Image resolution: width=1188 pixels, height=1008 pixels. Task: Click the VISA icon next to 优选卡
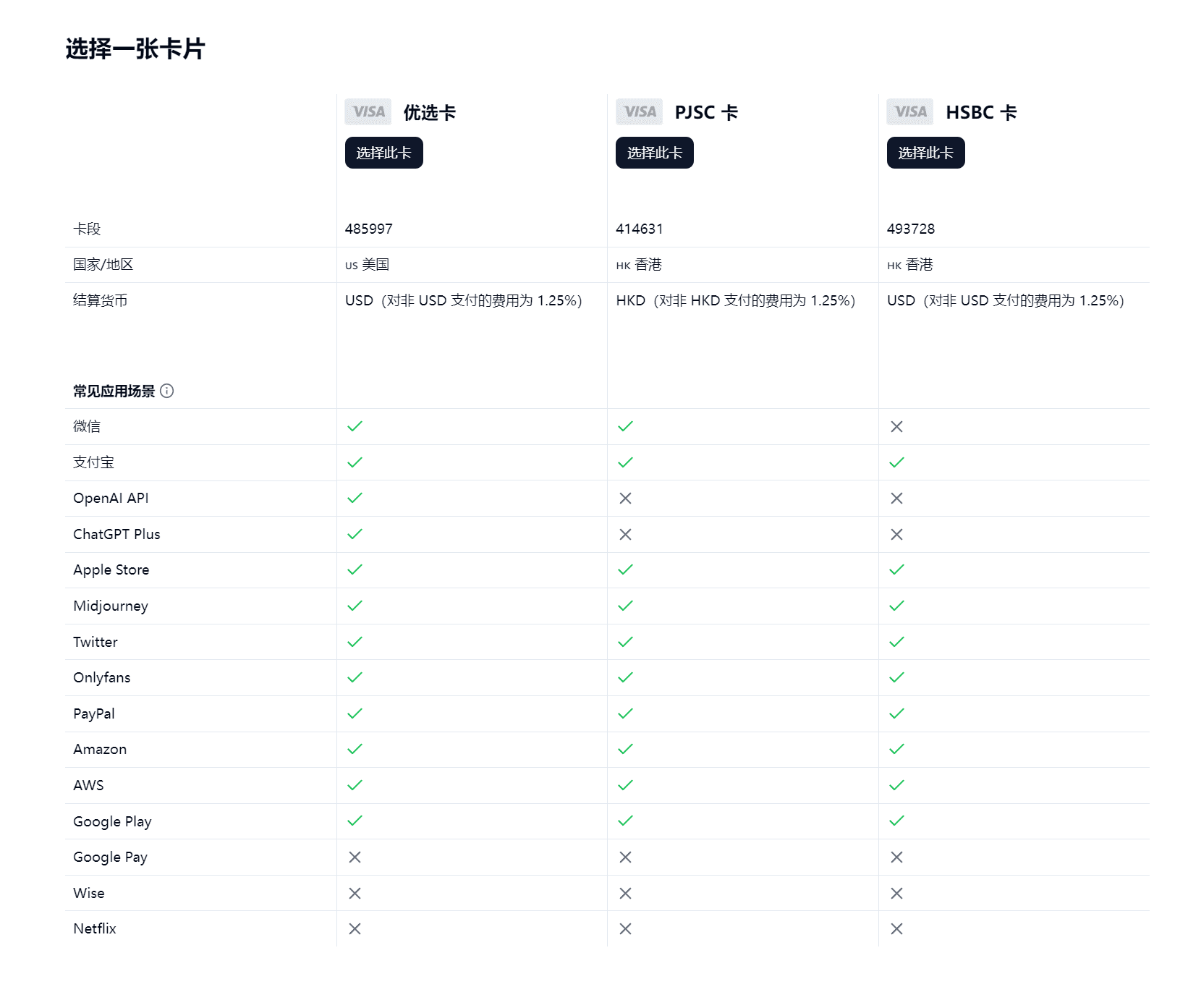(368, 111)
